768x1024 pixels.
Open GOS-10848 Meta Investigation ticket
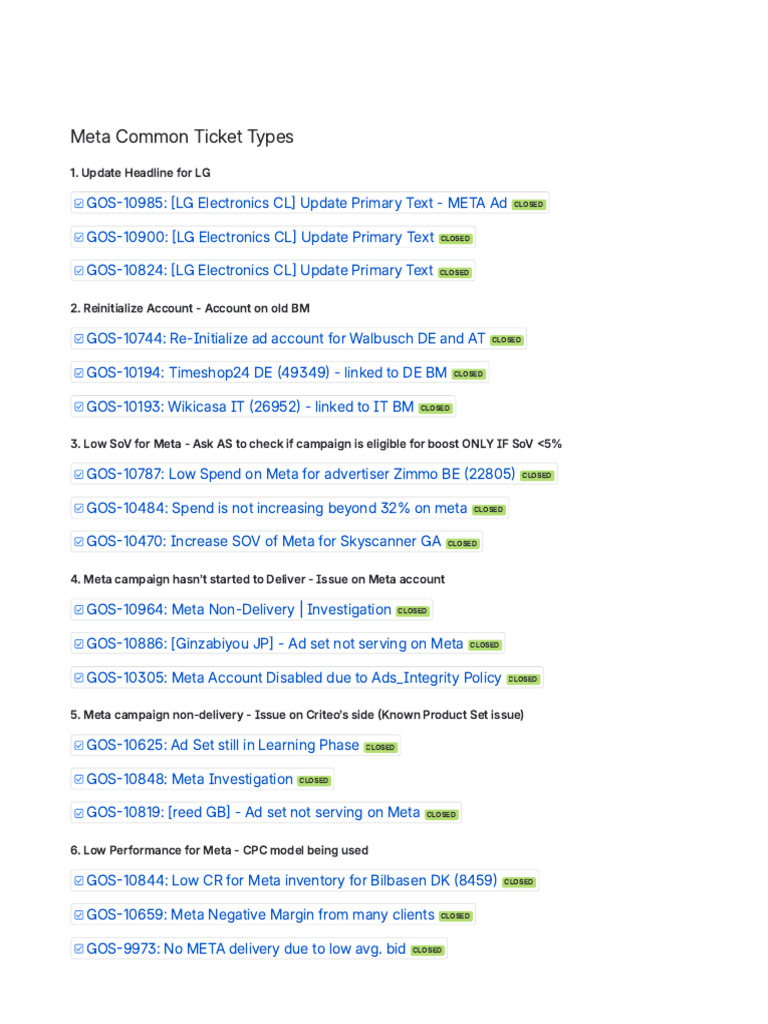click(x=189, y=778)
